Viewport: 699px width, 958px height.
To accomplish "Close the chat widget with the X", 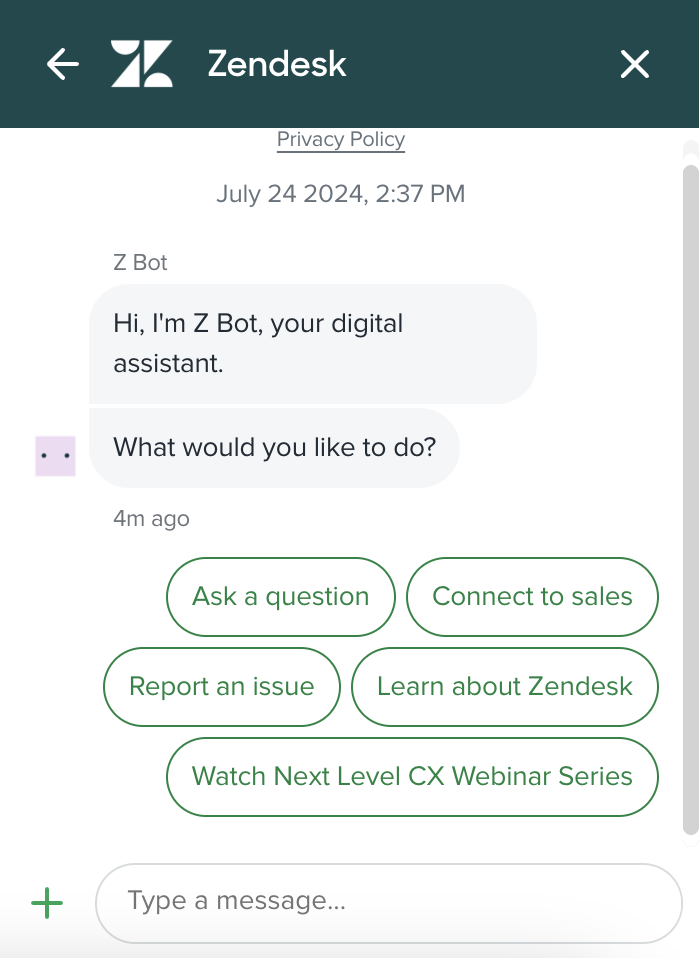I will click(x=635, y=63).
